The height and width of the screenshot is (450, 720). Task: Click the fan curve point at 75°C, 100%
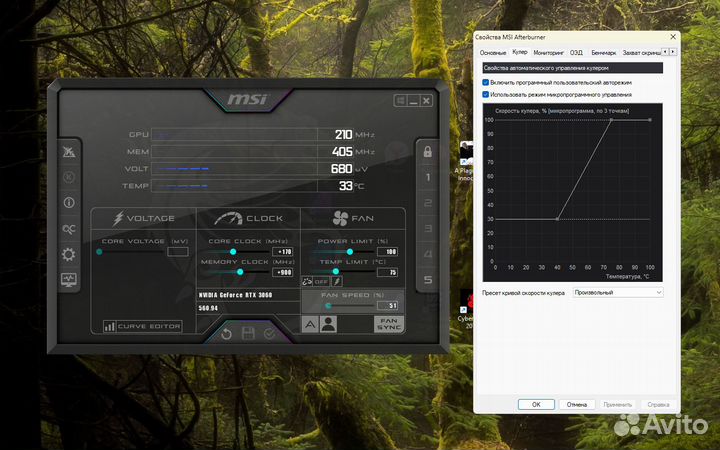[x=611, y=120]
